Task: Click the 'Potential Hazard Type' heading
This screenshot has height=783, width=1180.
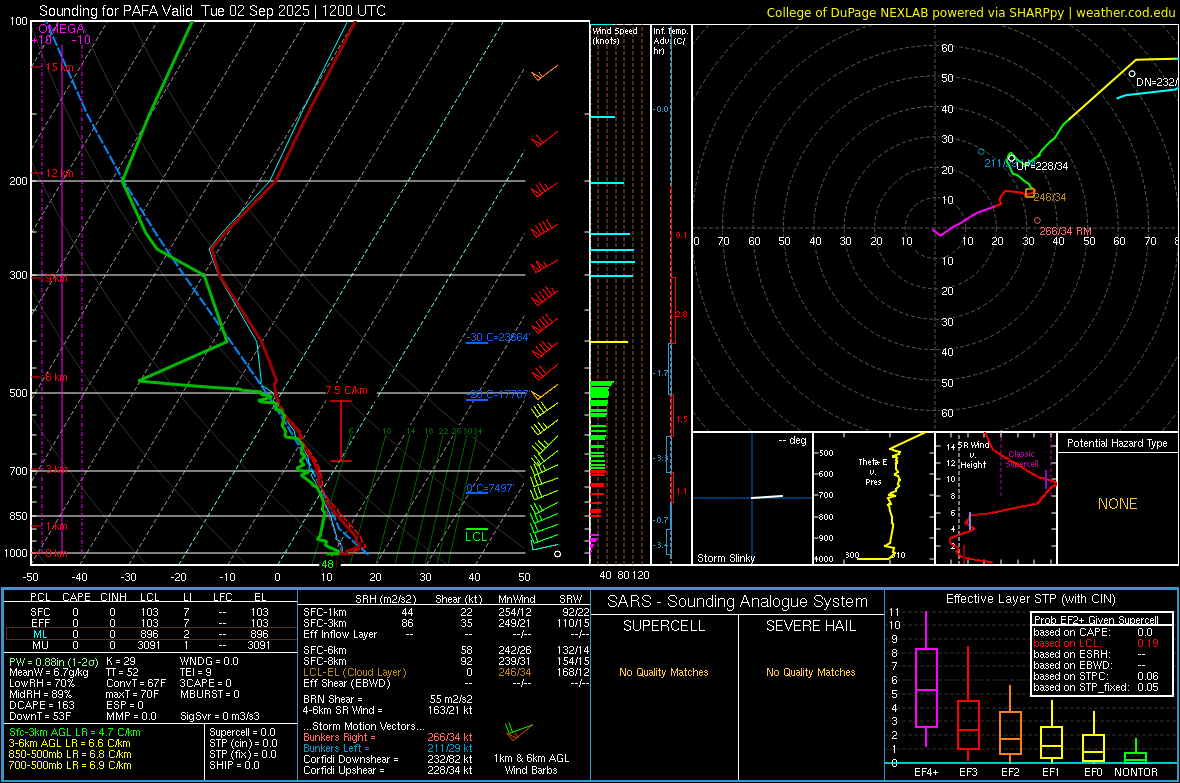Action: 1117,443
